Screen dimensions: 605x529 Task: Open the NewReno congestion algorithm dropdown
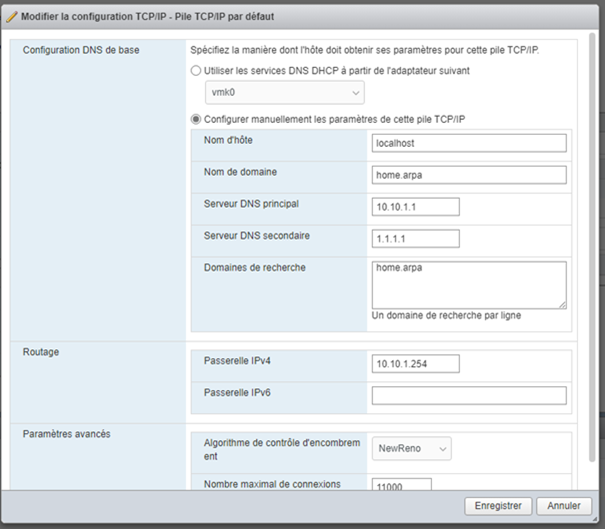click(x=411, y=449)
